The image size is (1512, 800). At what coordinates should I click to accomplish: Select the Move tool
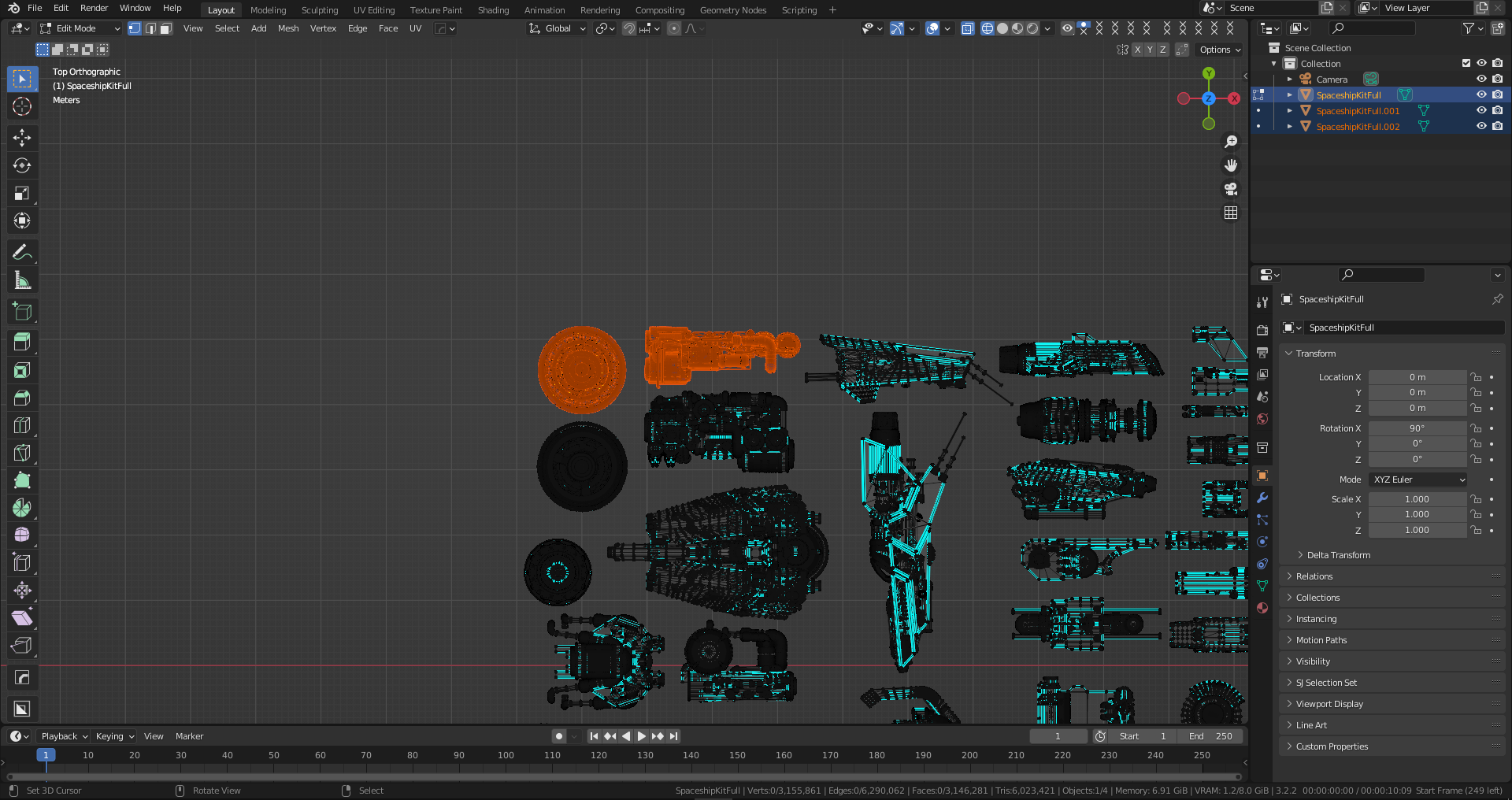[x=22, y=138]
